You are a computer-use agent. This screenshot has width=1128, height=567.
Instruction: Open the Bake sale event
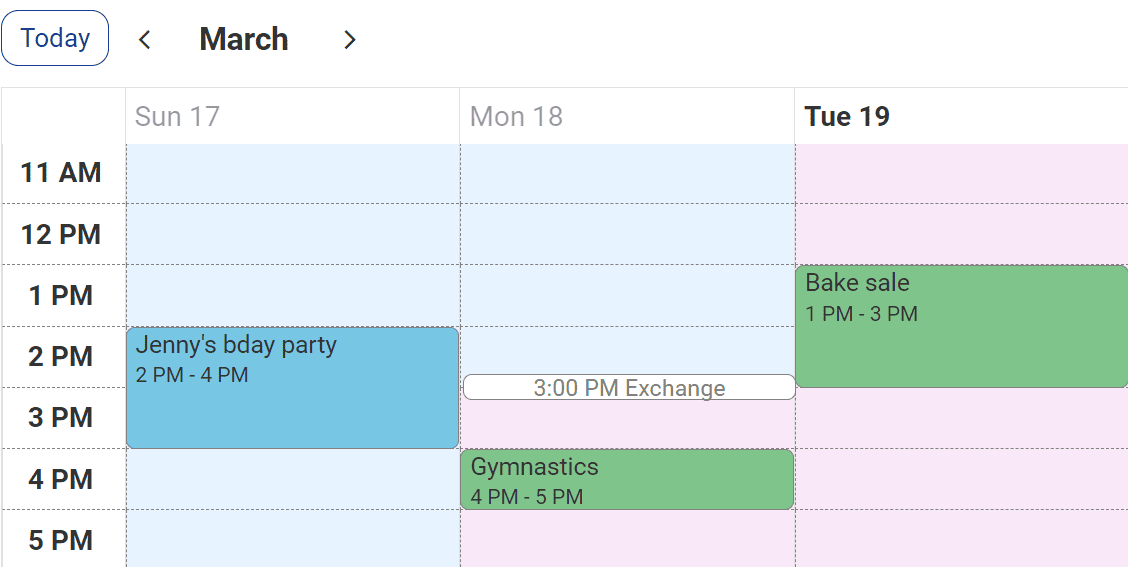pos(961,326)
